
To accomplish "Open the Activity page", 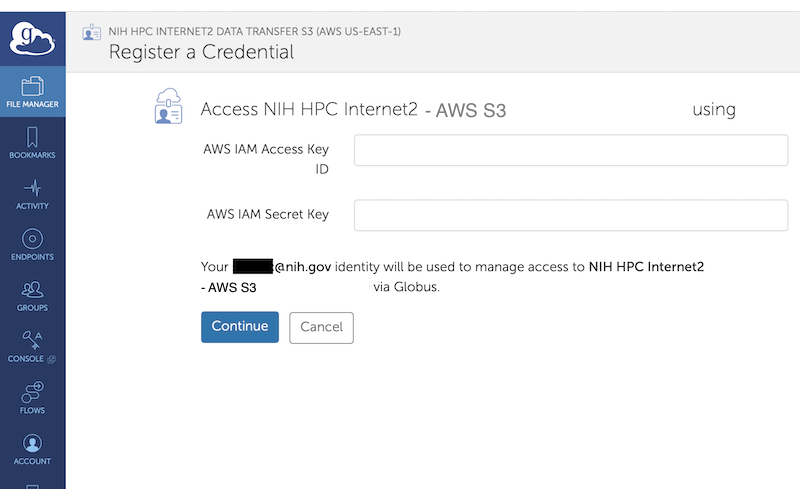I will [x=32, y=194].
